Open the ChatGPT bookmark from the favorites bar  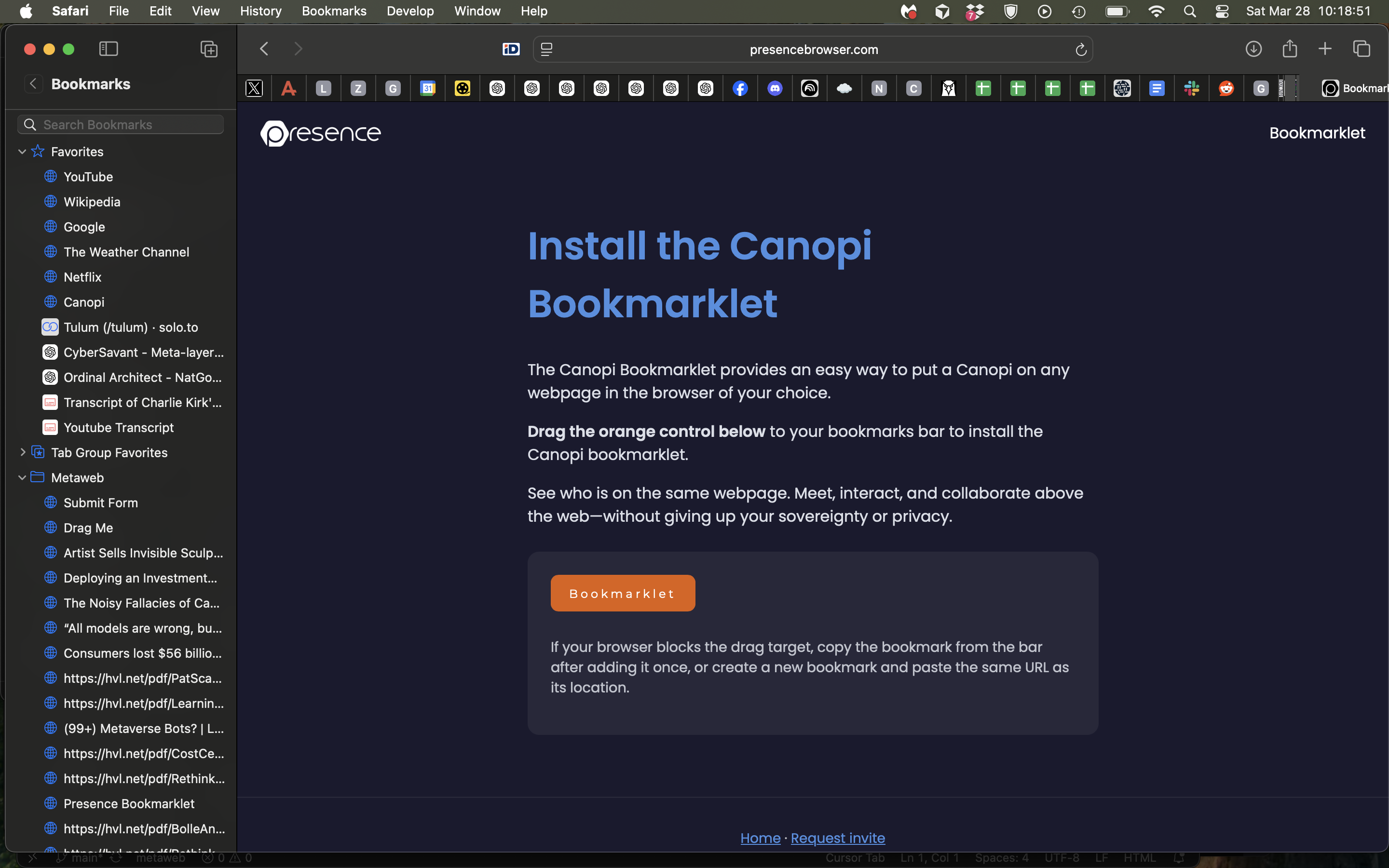click(497, 88)
